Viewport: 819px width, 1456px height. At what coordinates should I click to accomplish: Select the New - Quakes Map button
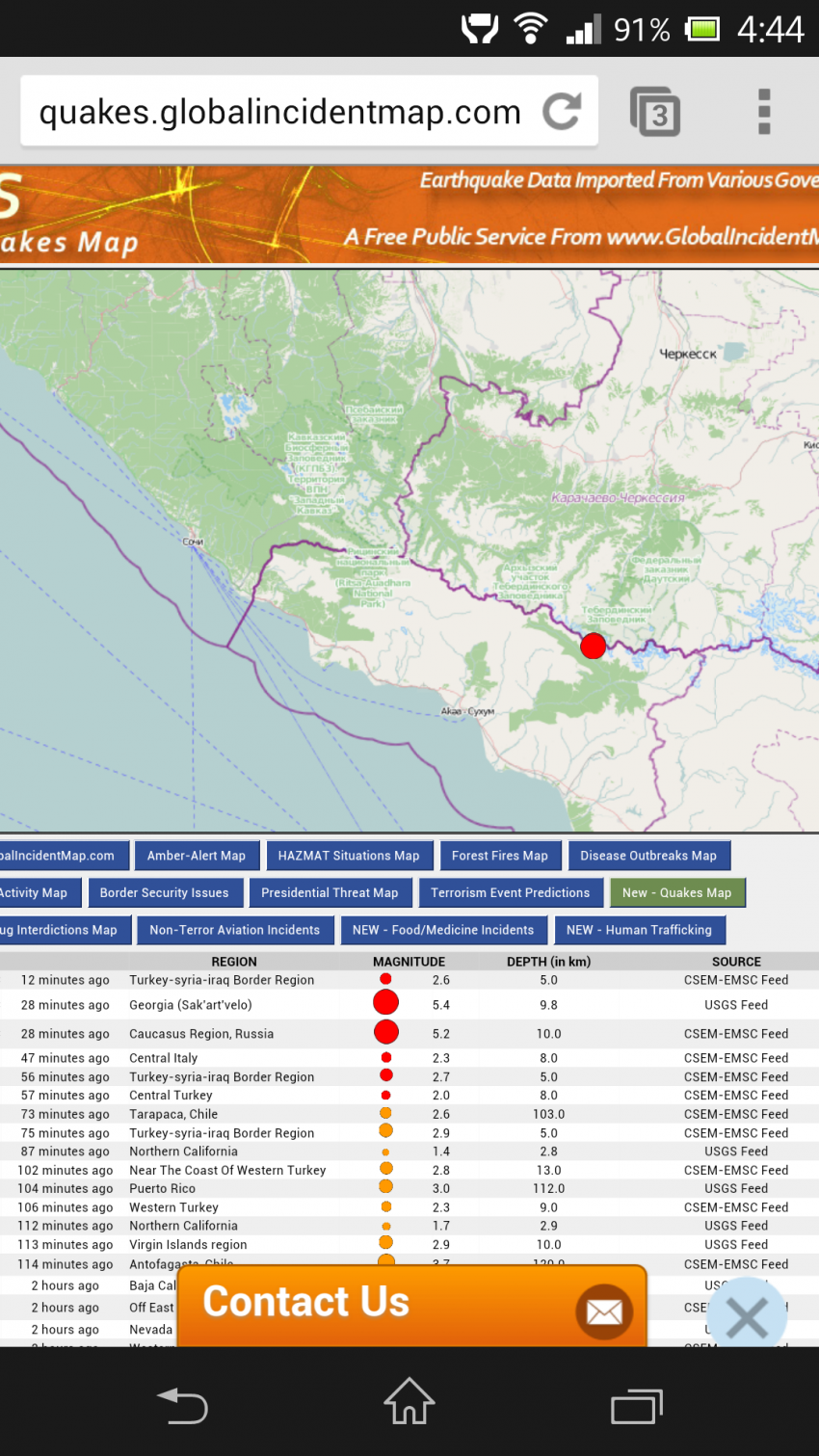(x=676, y=892)
